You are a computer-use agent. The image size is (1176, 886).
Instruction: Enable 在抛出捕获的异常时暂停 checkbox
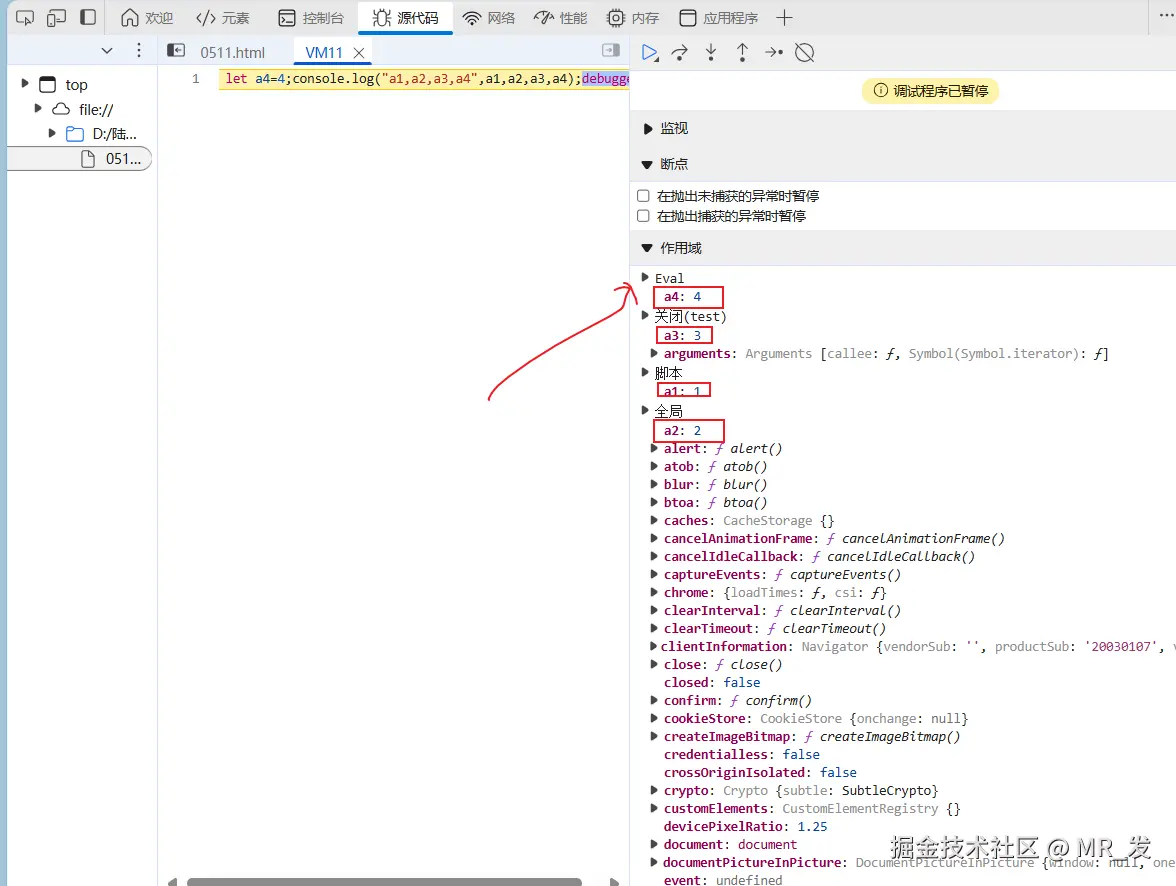pos(643,216)
